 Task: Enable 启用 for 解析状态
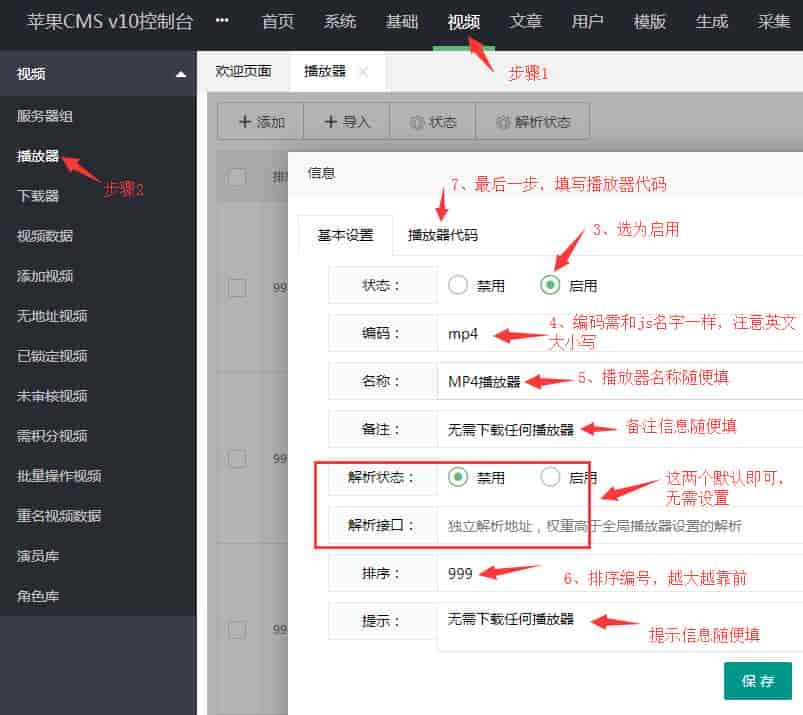click(551, 477)
